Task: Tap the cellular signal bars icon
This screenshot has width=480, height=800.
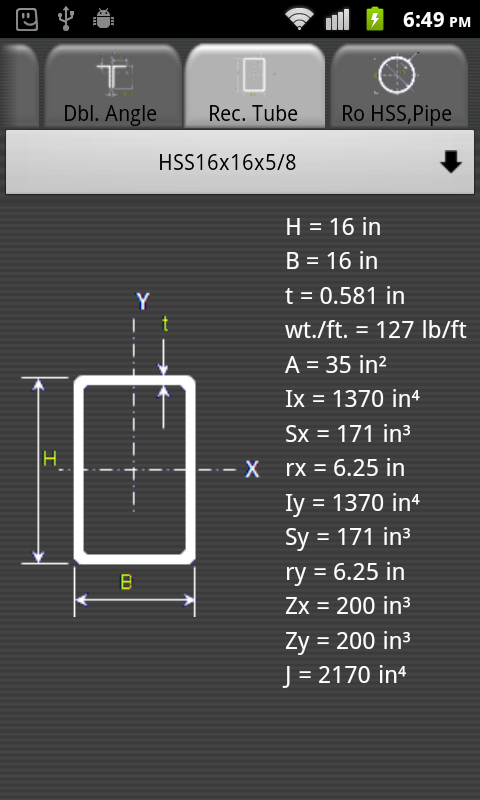Action: tap(337, 19)
